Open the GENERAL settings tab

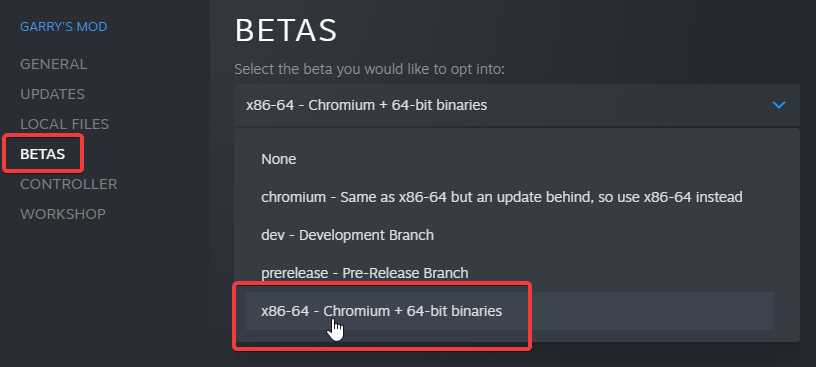click(x=54, y=64)
